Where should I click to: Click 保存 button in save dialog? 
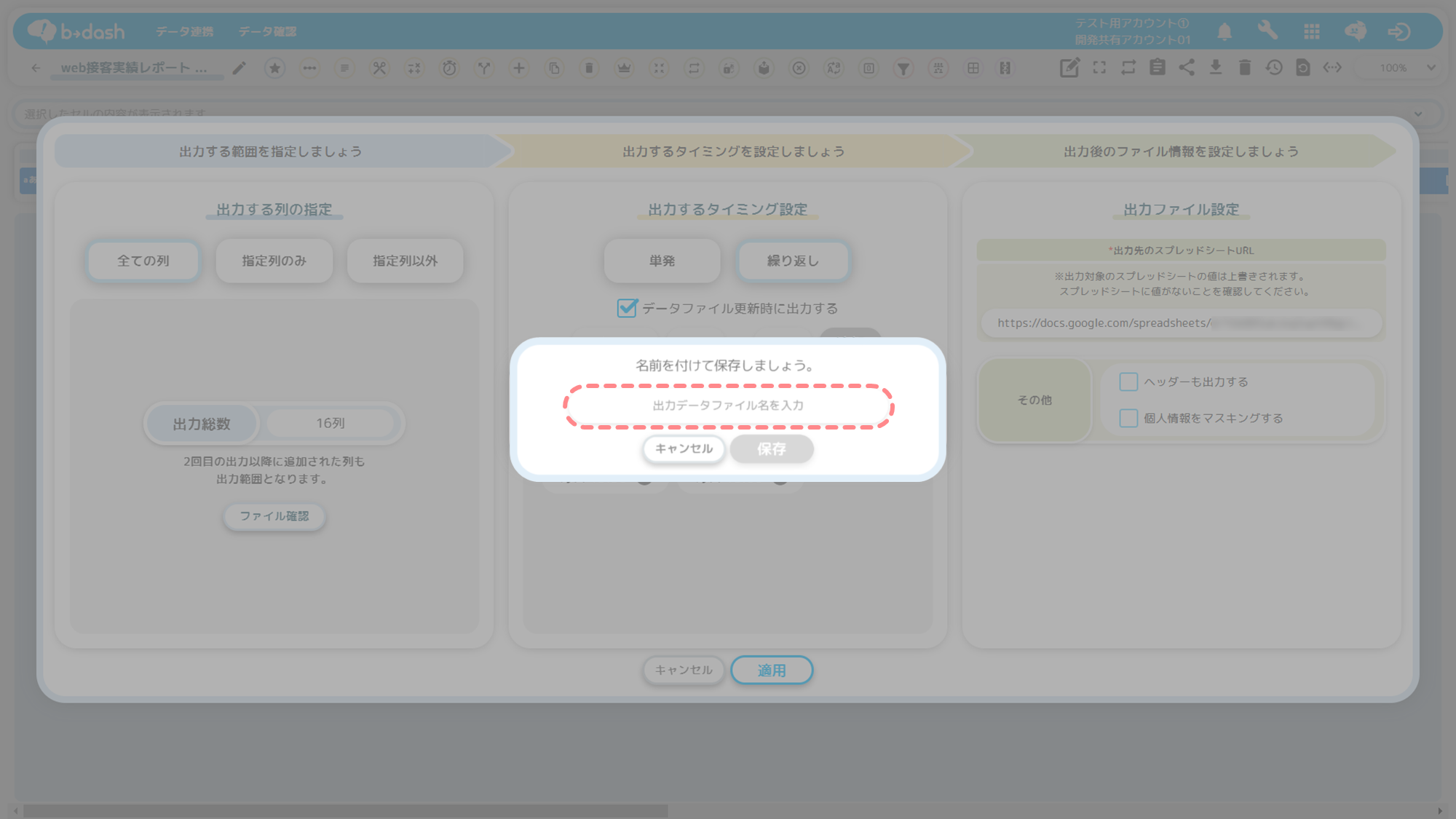tap(772, 448)
